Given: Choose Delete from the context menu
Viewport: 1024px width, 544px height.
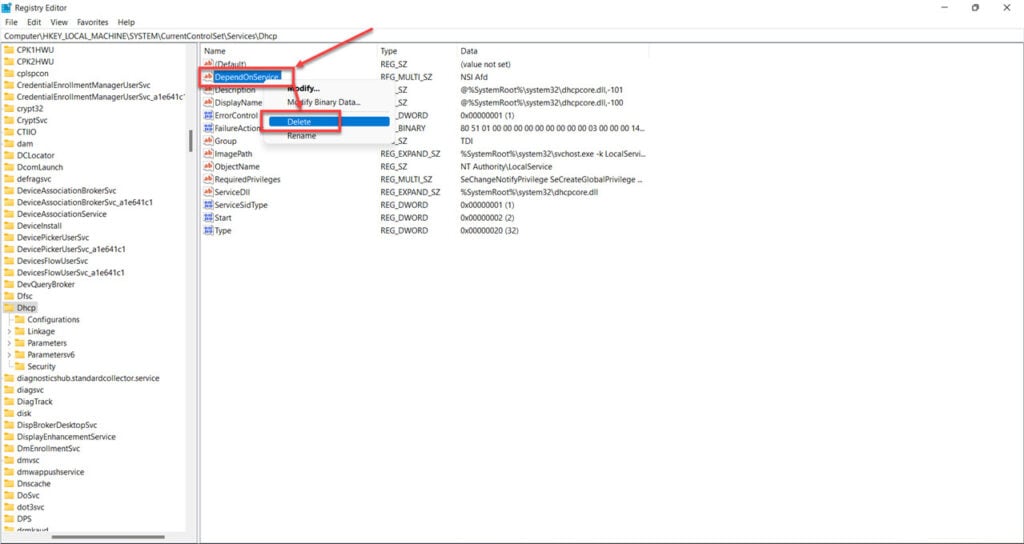Looking at the screenshot, I should [x=299, y=122].
